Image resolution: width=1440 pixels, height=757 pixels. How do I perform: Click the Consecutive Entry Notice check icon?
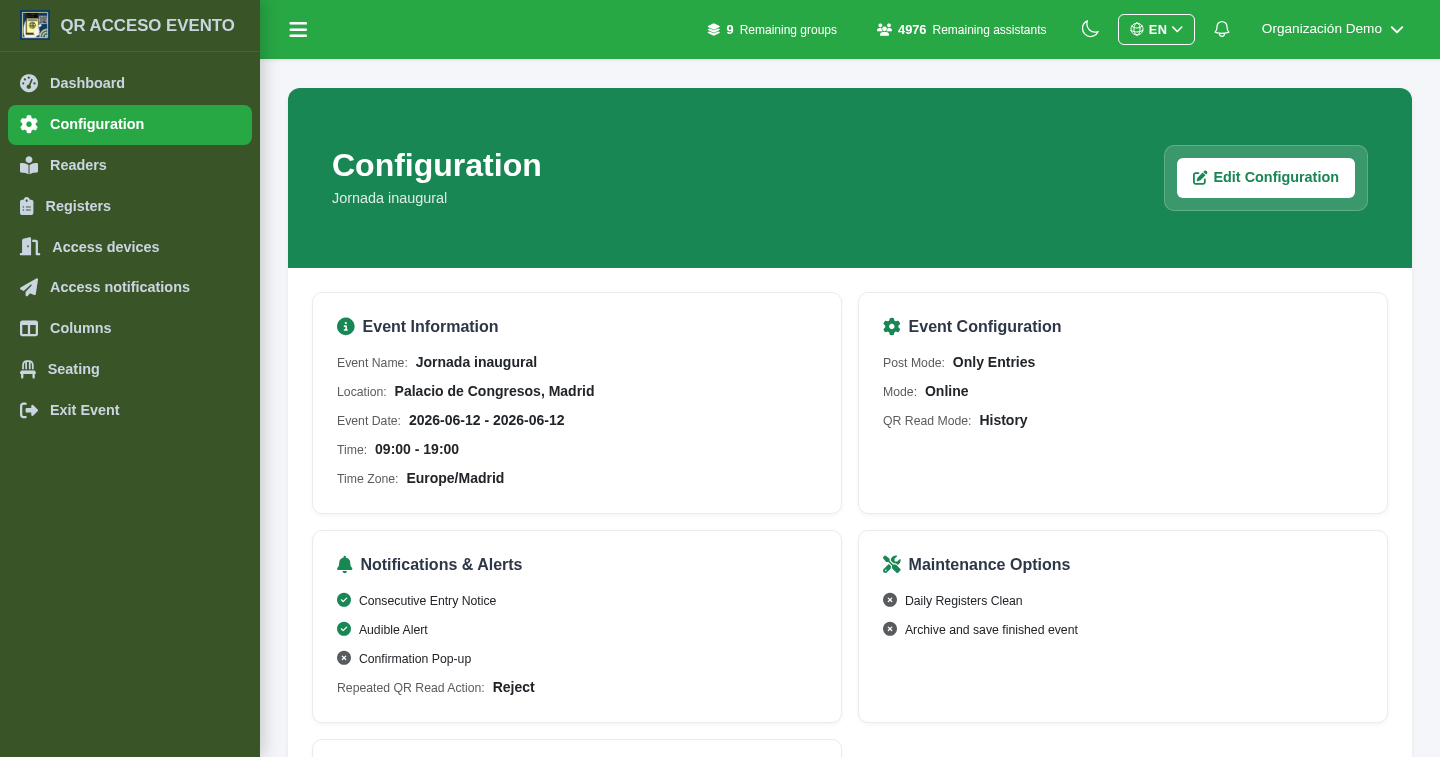click(344, 600)
